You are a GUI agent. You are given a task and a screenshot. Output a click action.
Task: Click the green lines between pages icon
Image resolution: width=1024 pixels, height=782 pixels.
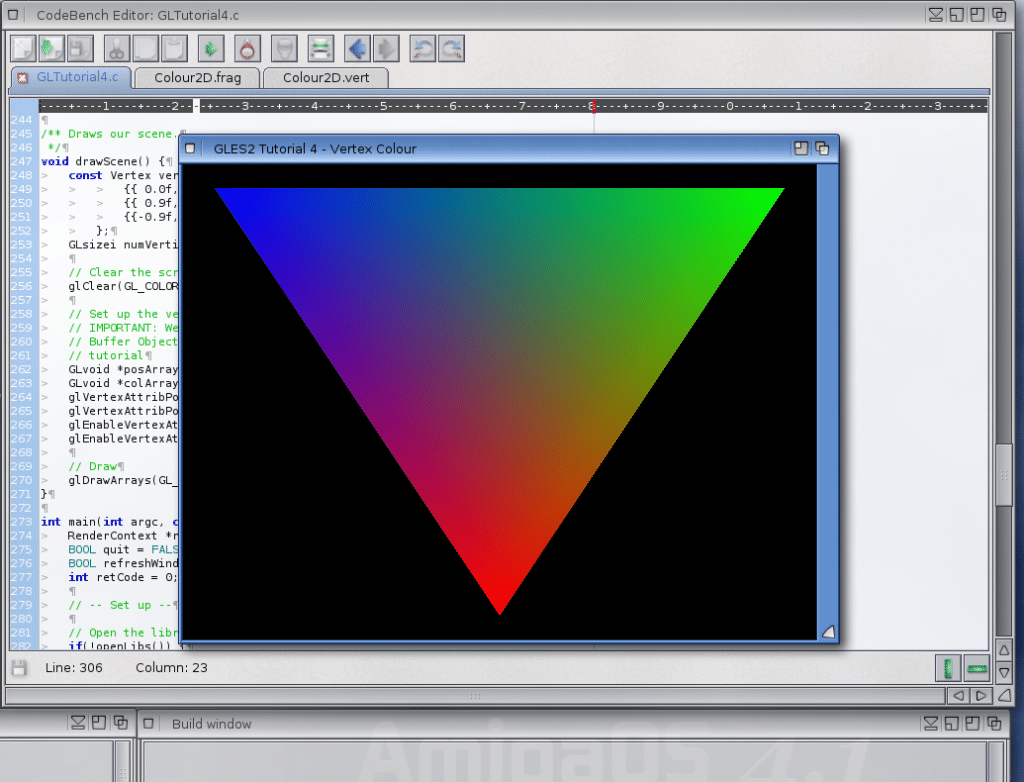tap(321, 49)
